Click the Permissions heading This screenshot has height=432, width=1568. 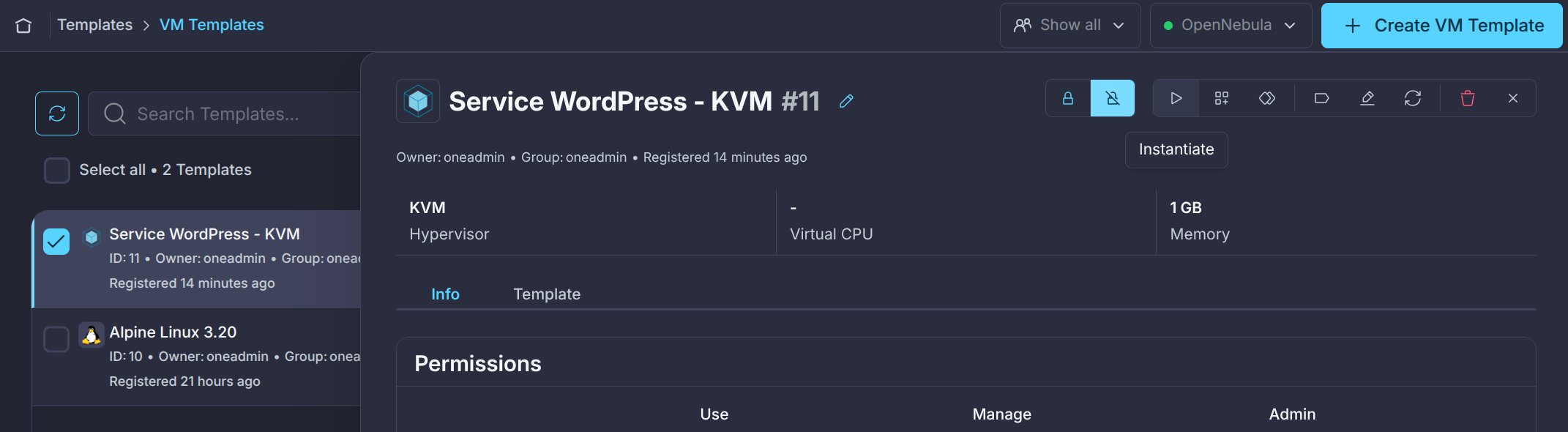coord(478,364)
